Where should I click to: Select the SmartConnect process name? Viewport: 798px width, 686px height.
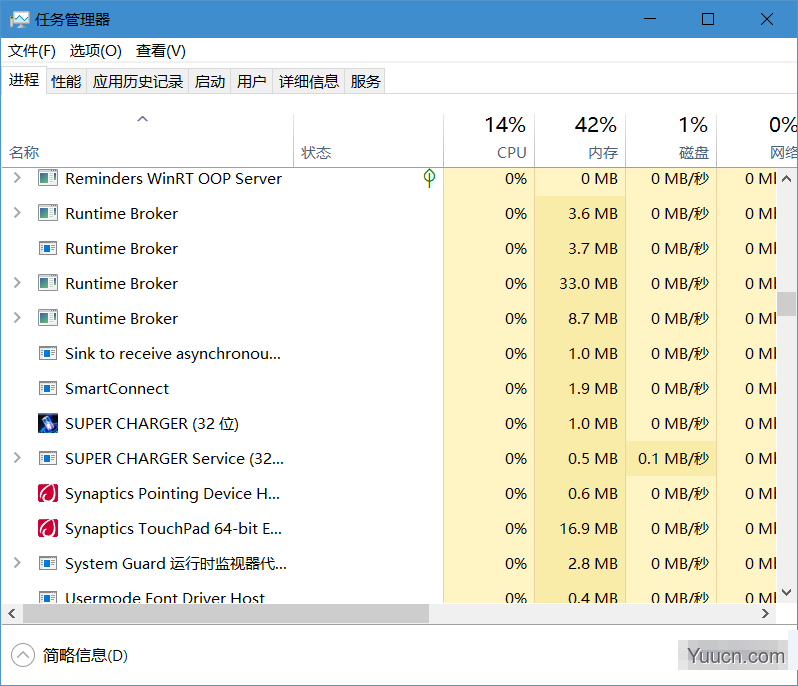(117, 389)
